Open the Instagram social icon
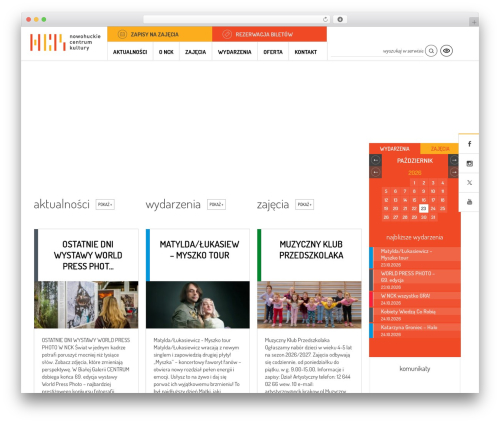This screenshot has height=423, width=500. pos(469,163)
